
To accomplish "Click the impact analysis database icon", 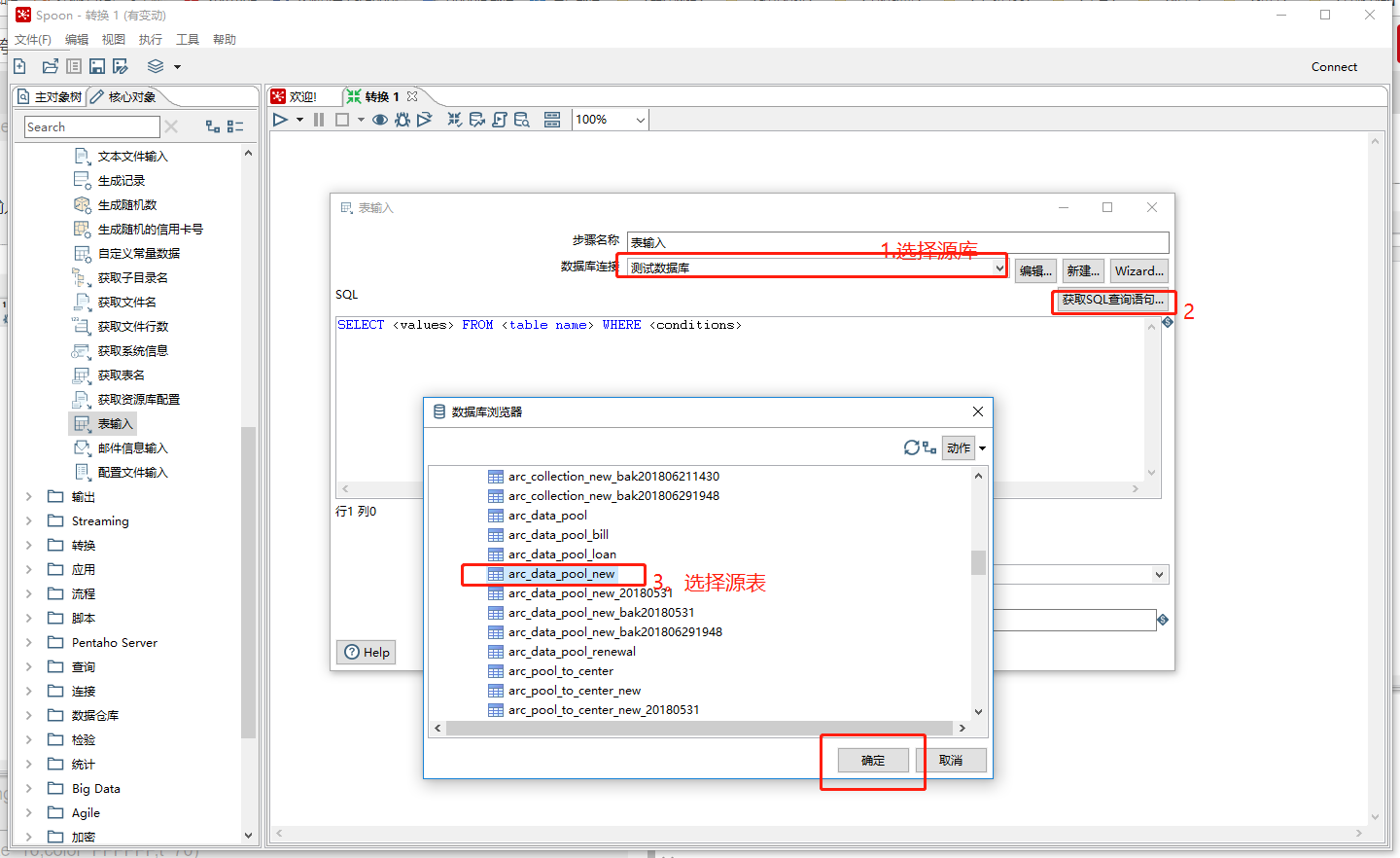I will tap(476, 120).
